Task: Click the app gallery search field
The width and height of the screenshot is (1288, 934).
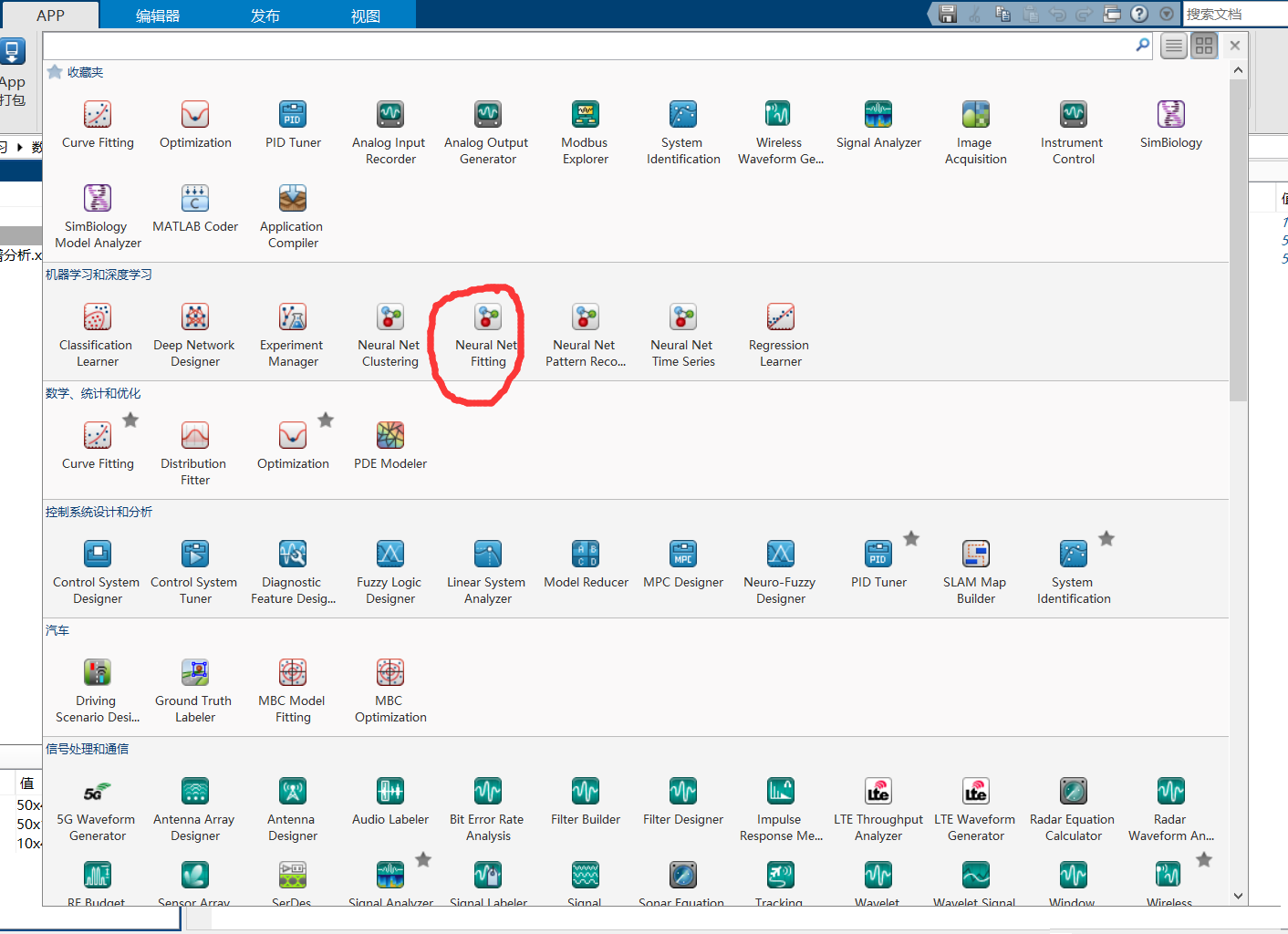Action: coord(588,45)
